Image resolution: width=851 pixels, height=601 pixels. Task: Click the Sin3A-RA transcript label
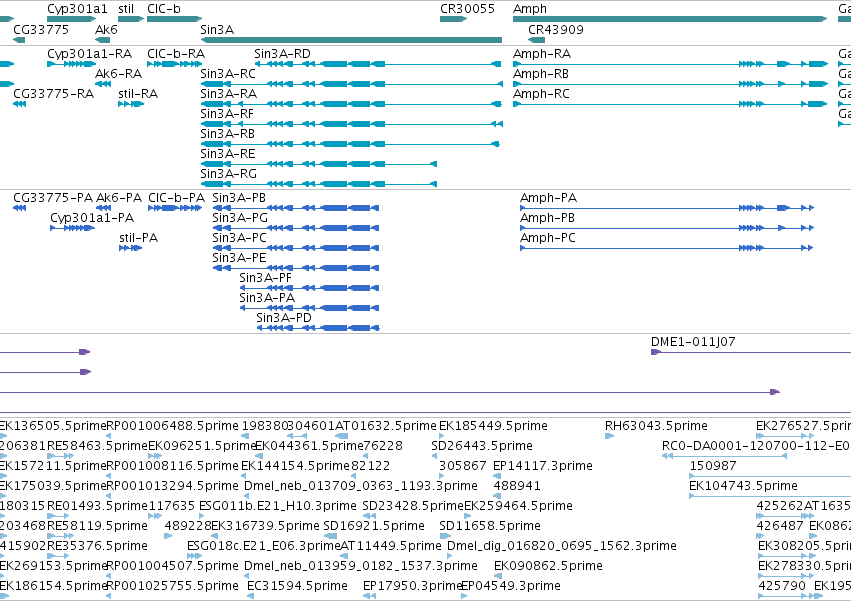pos(228,94)
